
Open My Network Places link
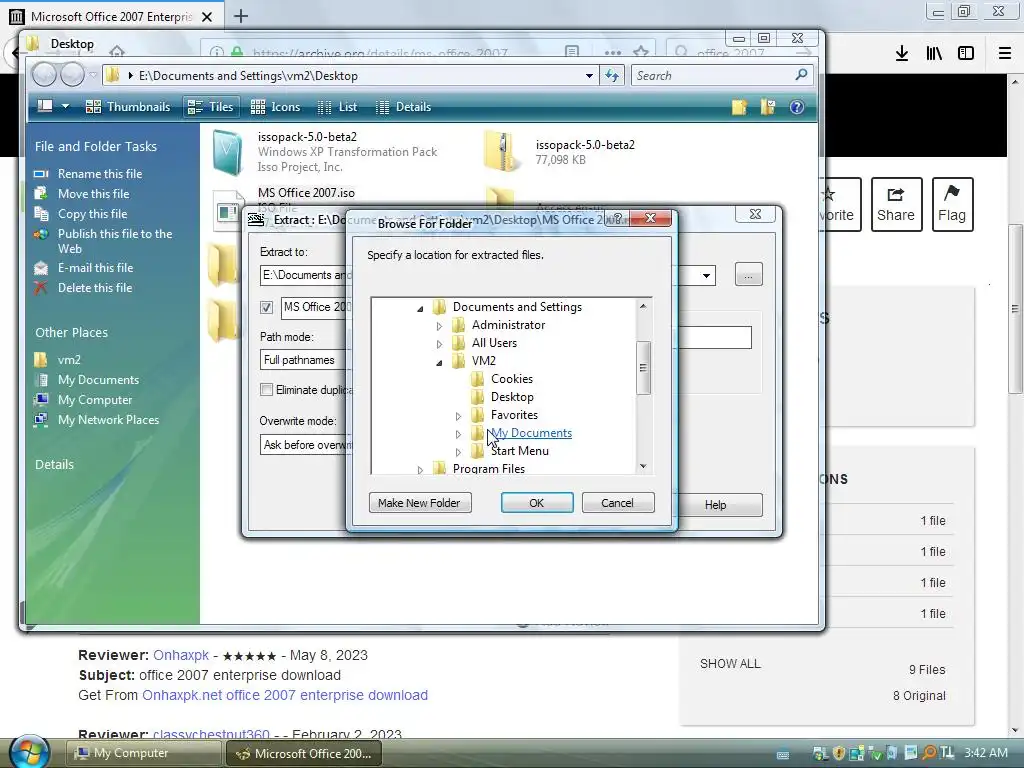pyautogui.click(x=108, y=420)
